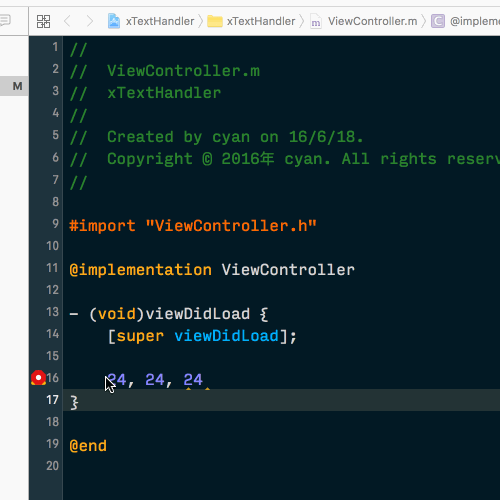Open the ViewController.m breadcrumb item
This screenshot has width=500, height=500.
coord(363,21)
